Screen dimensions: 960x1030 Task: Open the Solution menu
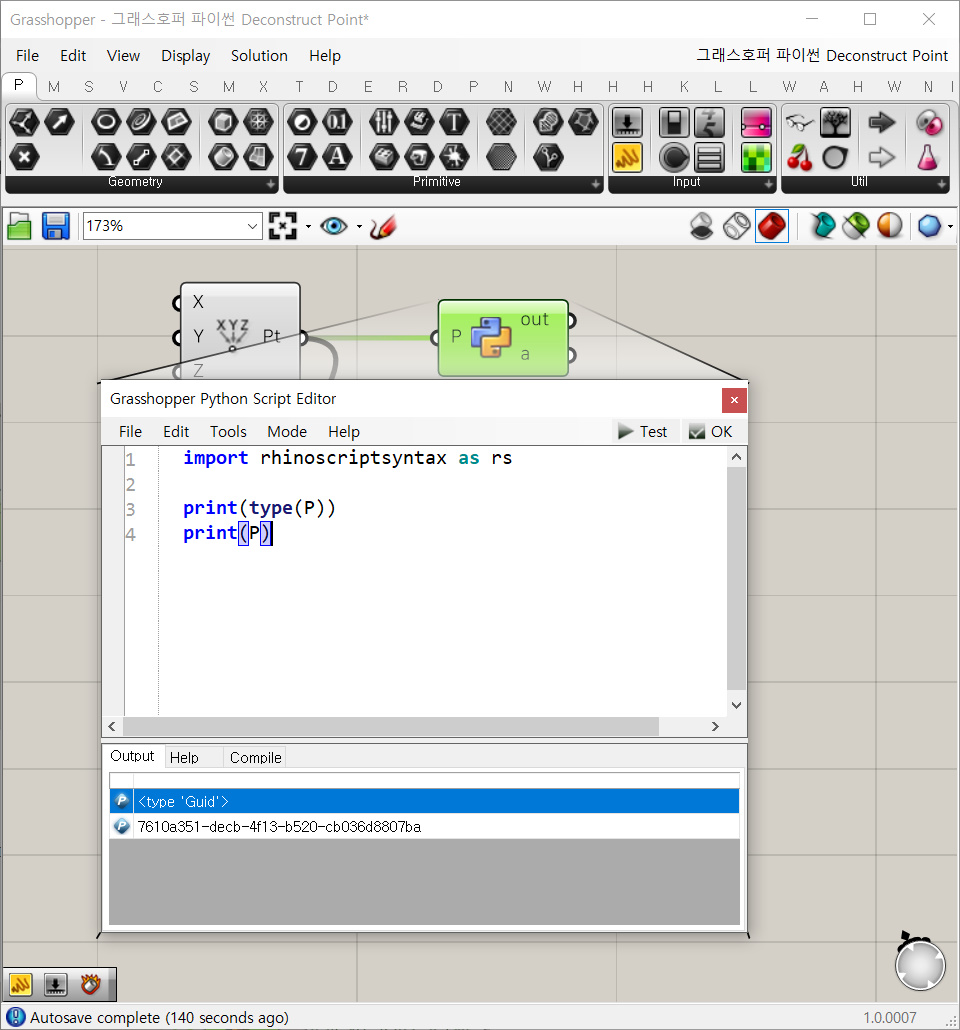coord(259,56)
